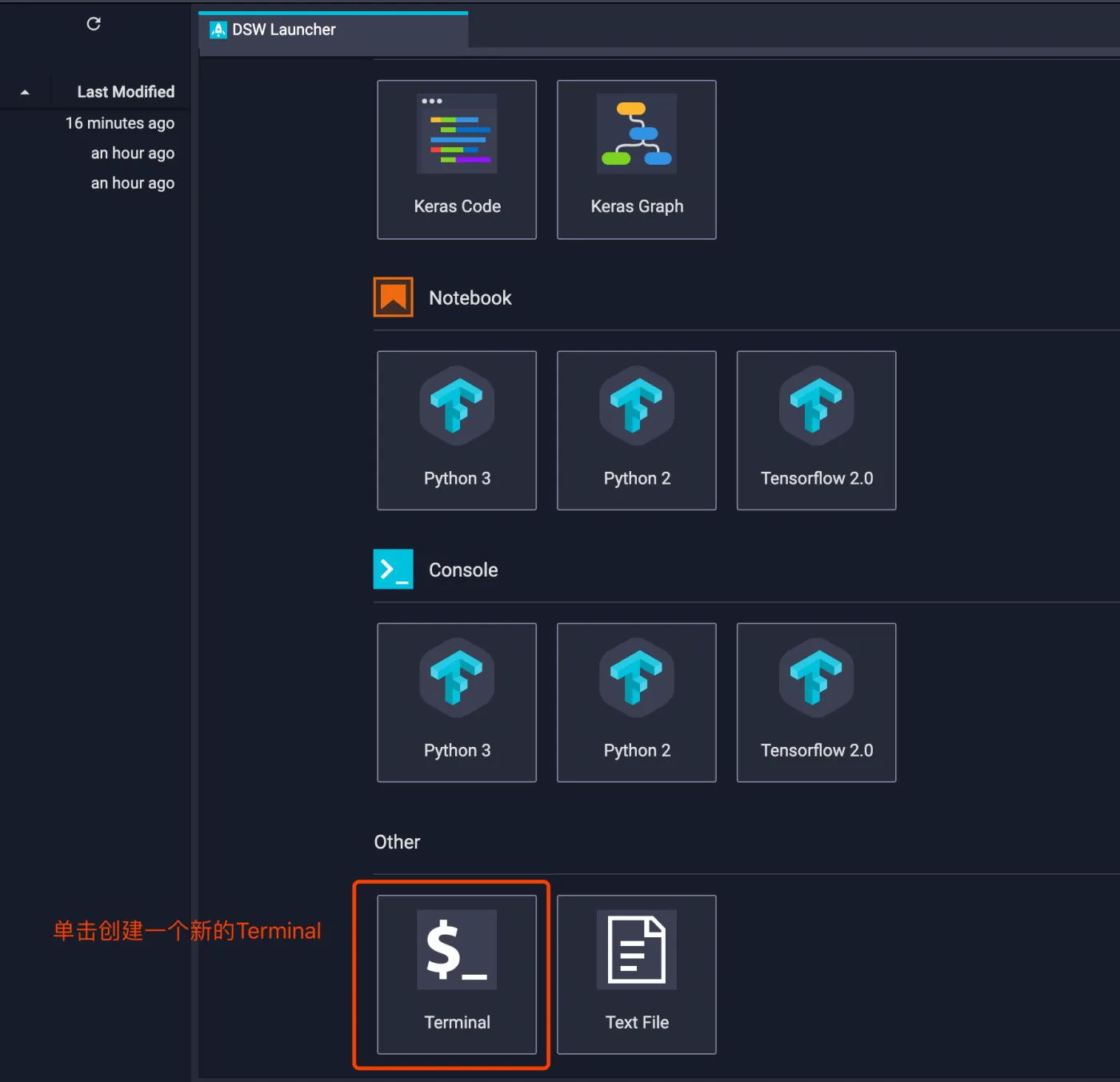Click the refresh file list icon
The image size is (1120, 1082).
click(94, 24)
